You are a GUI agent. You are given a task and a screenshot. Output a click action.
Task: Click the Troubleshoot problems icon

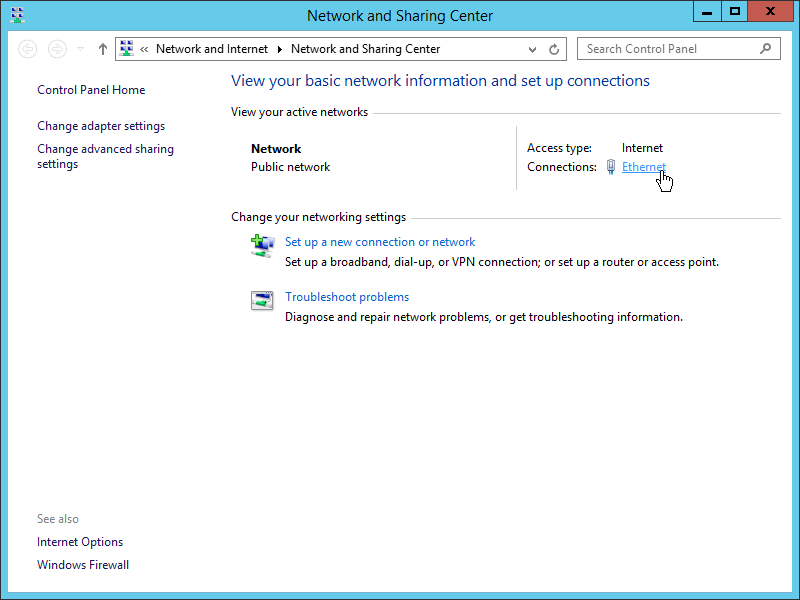tap(262, 301)
